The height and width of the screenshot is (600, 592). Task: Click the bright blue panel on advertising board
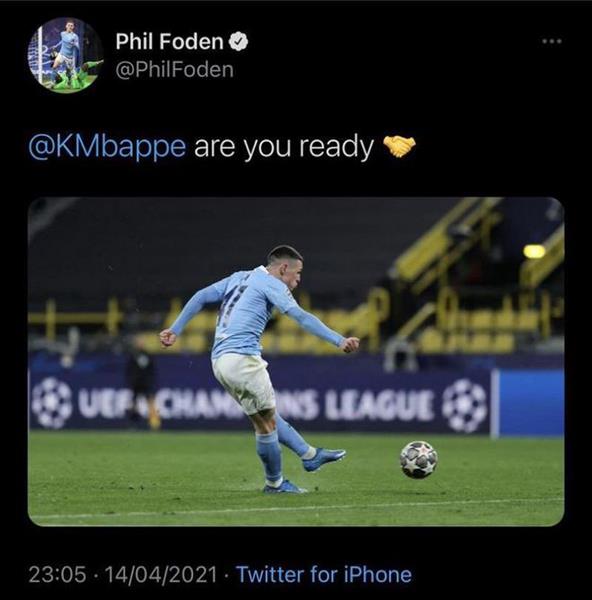click(530, 403)
